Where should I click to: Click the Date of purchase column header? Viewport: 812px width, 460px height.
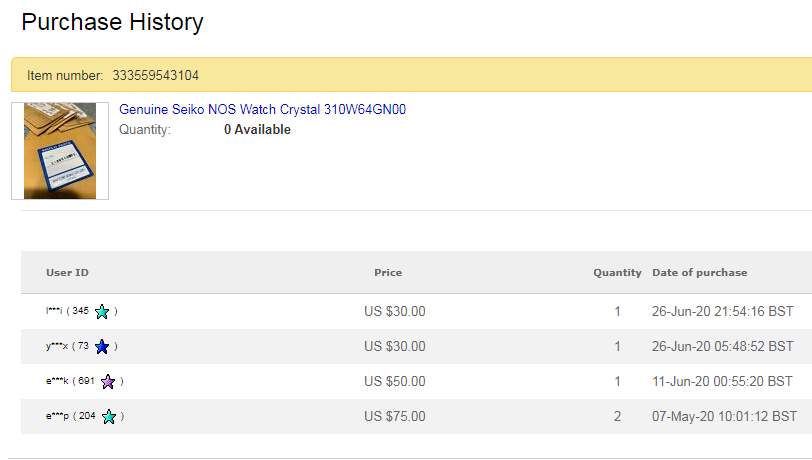[699, 273]
